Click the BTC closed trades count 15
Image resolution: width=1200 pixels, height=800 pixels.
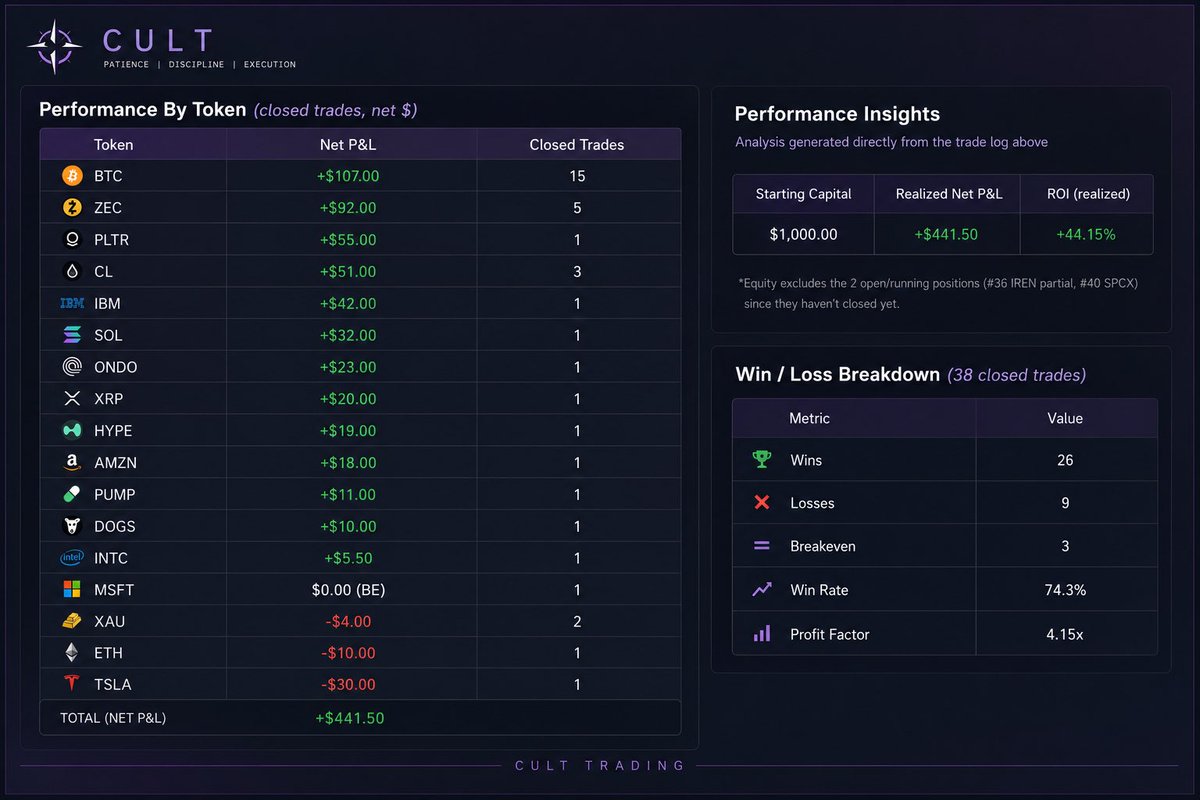click(x=577, y=176)
